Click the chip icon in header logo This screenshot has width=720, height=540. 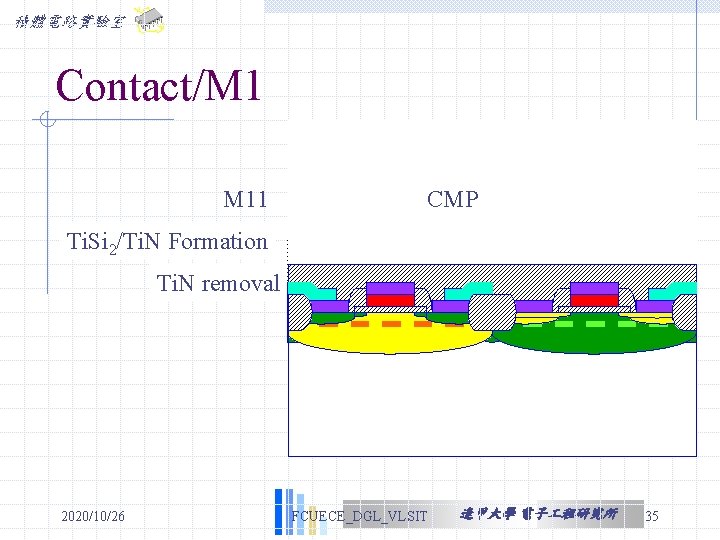(149, 20)
